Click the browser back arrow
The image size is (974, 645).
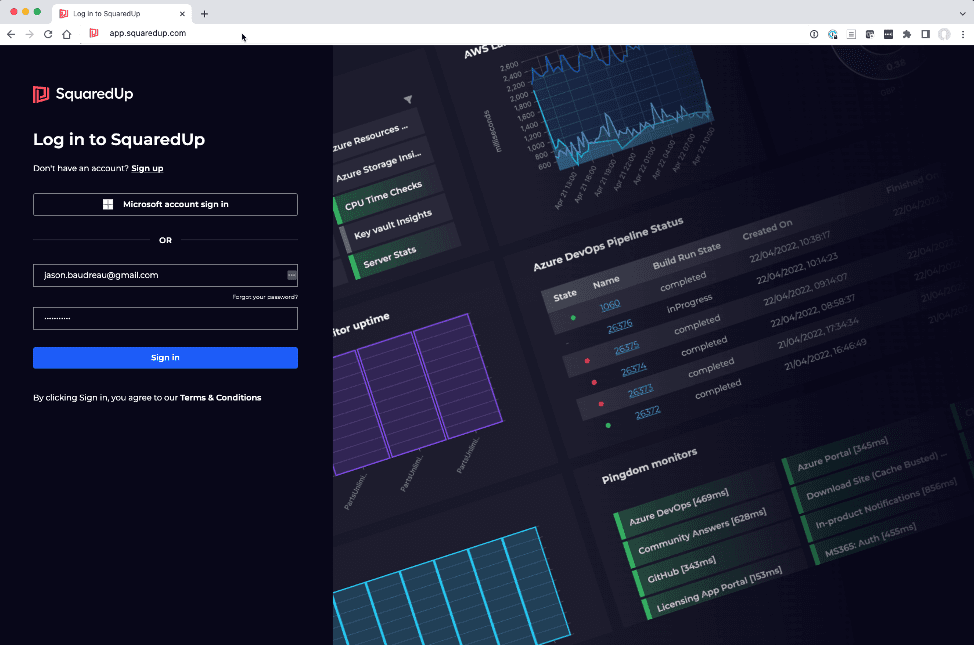pyautogui.click(x=11, y=34)
